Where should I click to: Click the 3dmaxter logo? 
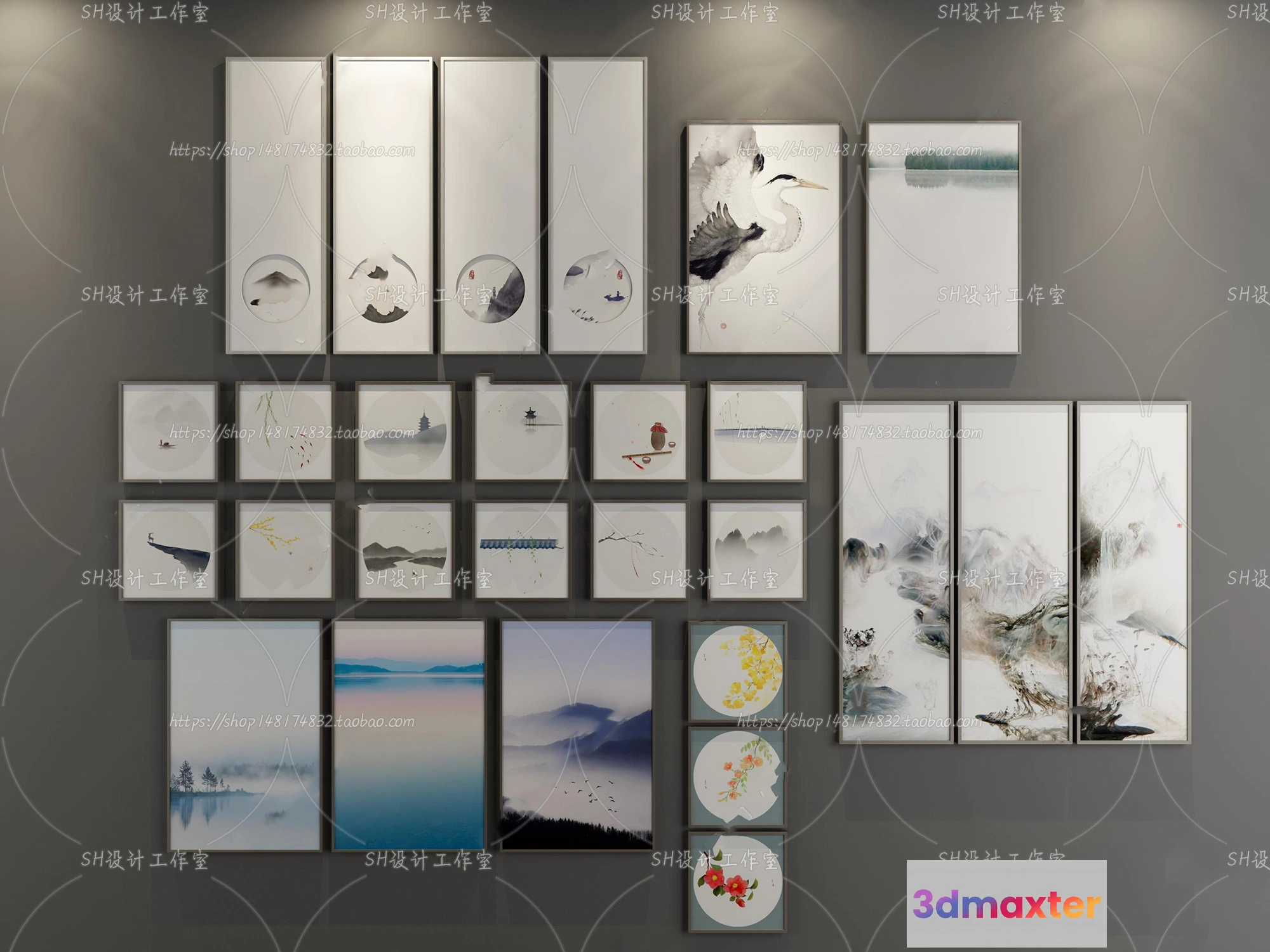coord(1006,904)
